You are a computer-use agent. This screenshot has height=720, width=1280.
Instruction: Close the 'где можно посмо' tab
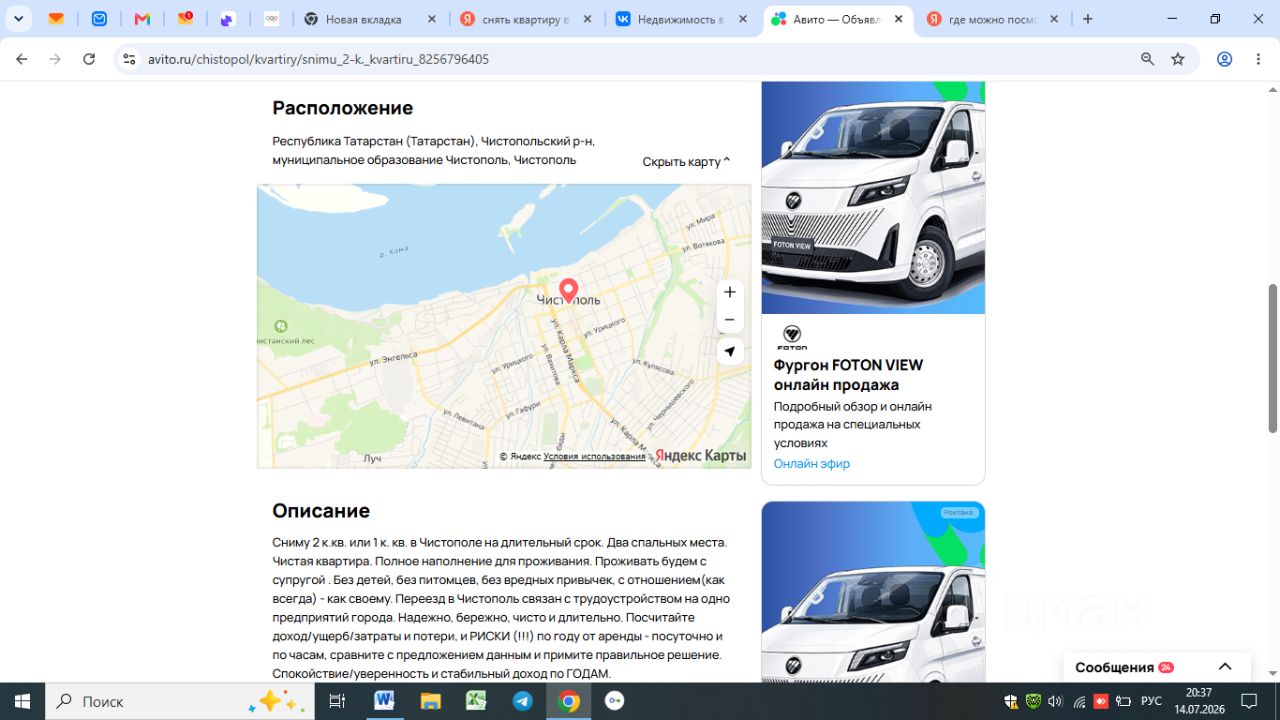tap(1054, 19)
